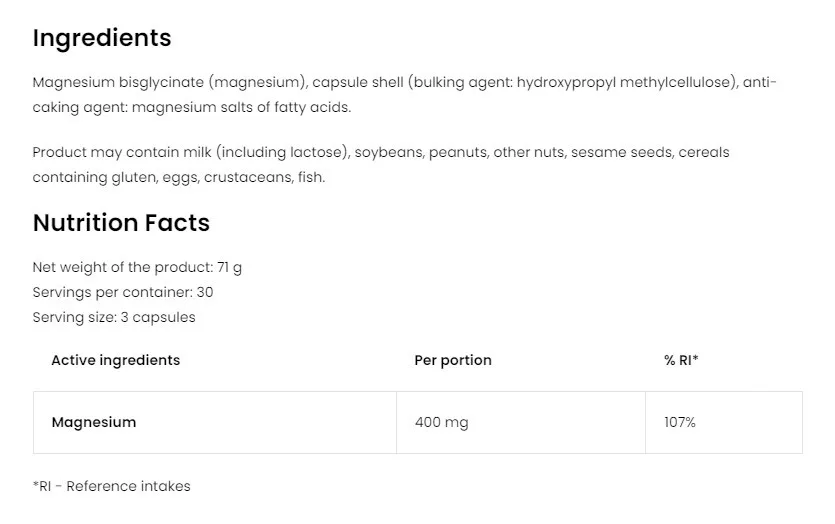Click 'containing gluten, eggs, crustaceans, fish' line
Viewport: 835px width, 524px height.
pyautogui.click(x=178, y=178)
